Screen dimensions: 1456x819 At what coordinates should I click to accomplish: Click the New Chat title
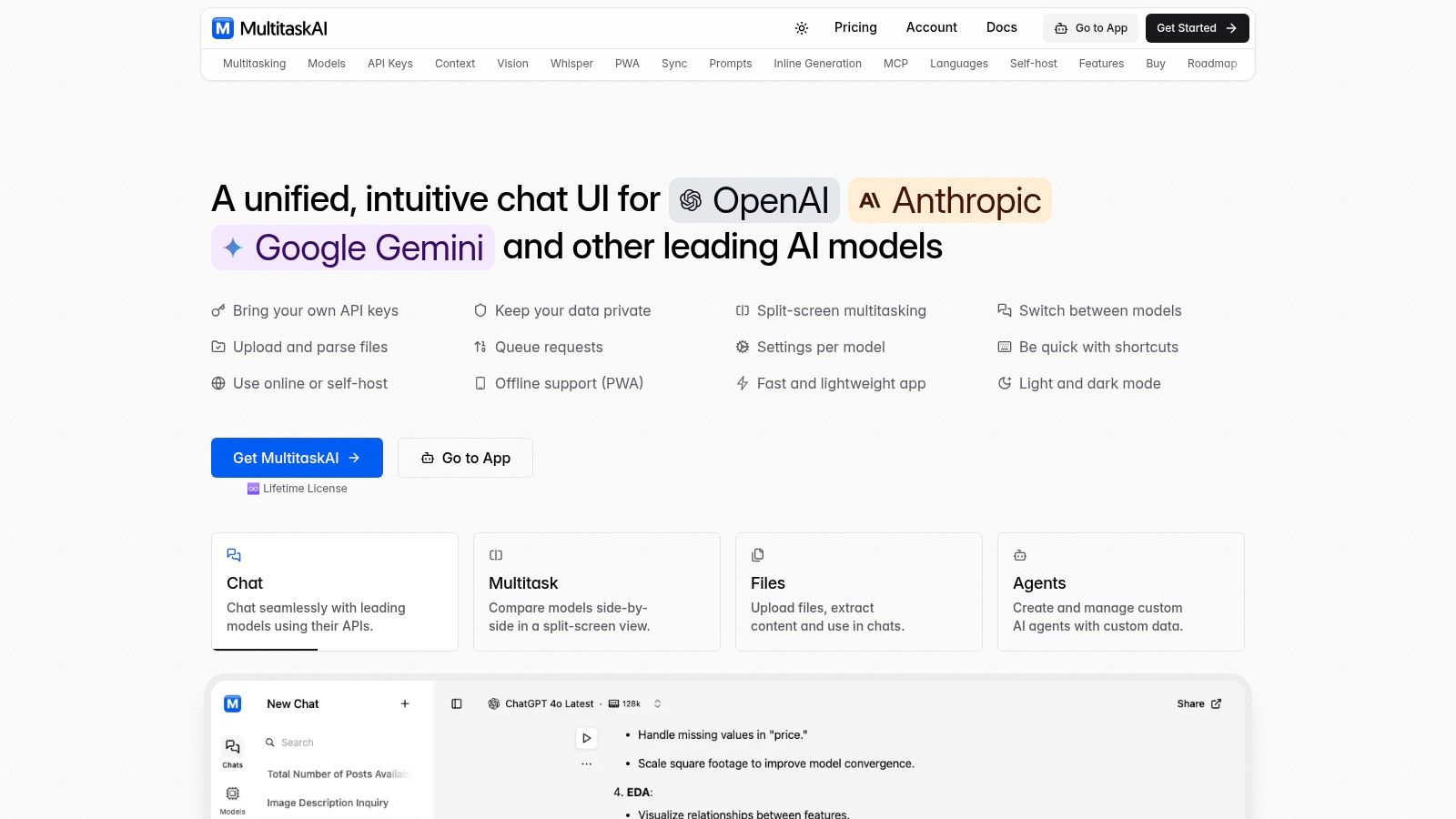(293, 703)
